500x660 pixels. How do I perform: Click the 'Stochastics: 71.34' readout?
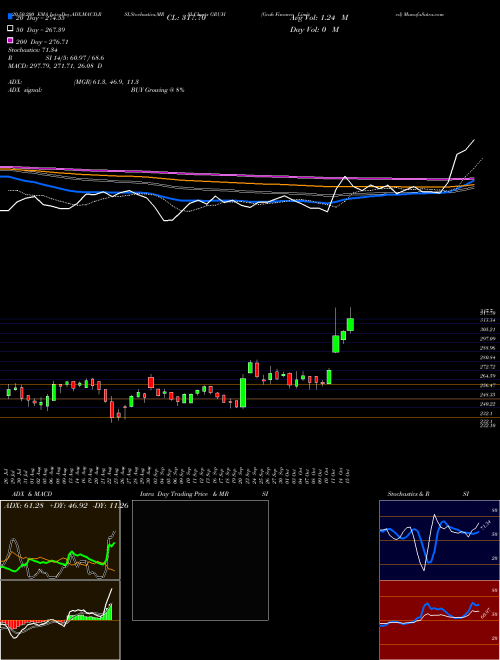35,50
